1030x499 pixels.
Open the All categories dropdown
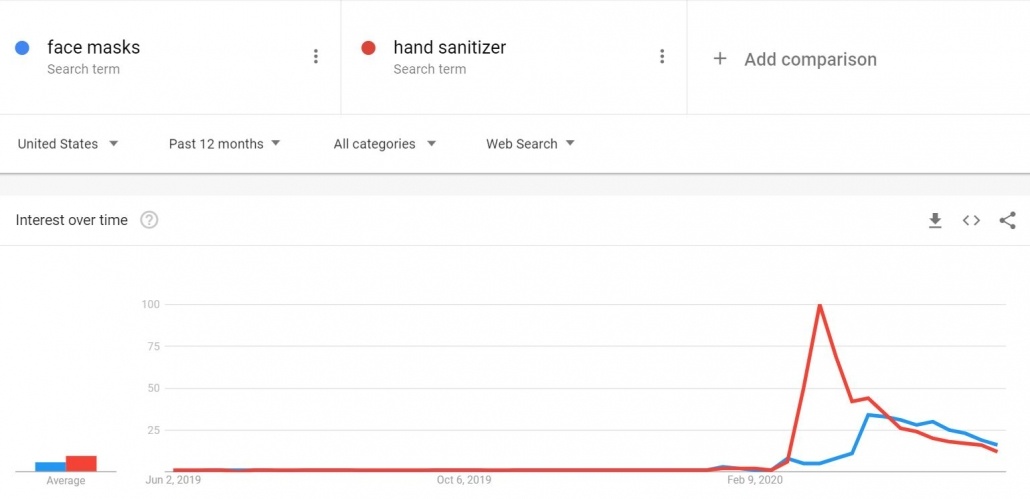[384, 144]
